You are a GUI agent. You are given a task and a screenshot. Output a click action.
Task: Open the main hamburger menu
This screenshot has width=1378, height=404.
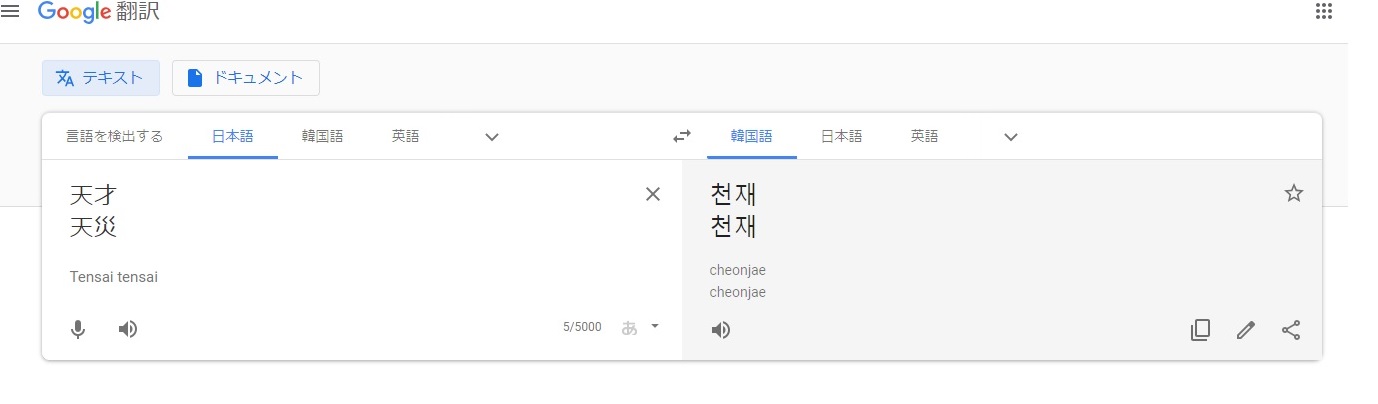click(10, 11)
